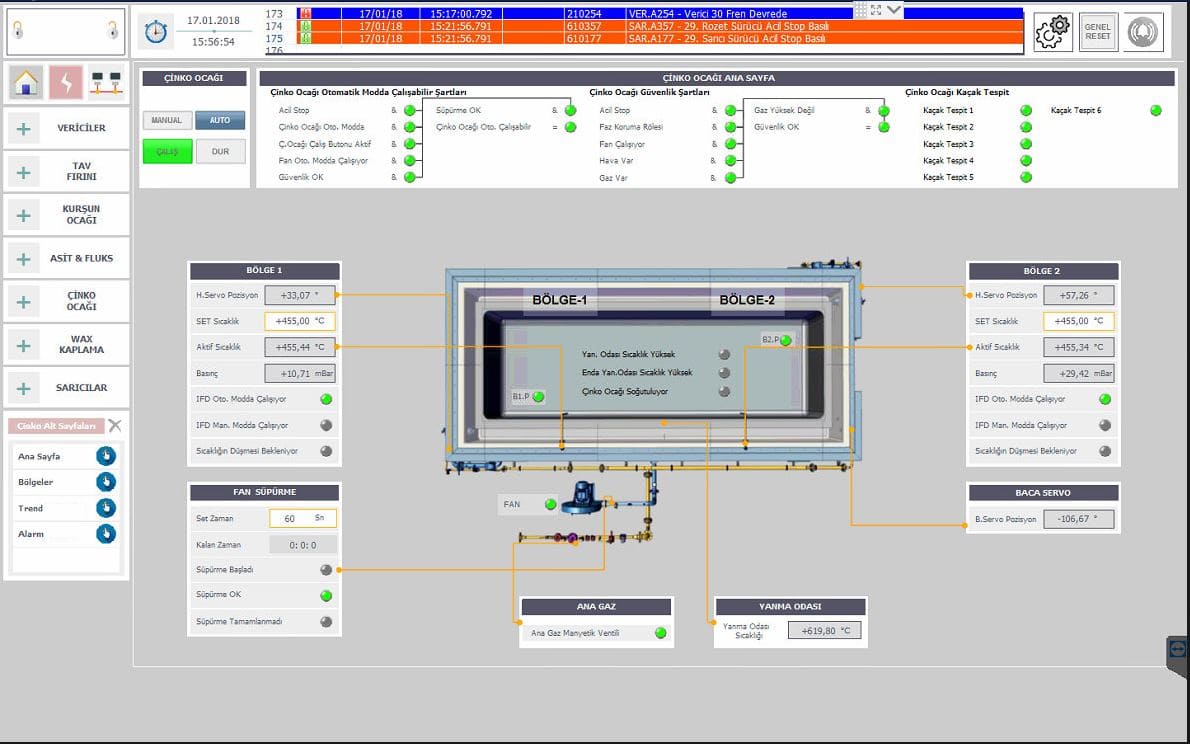Open the settings gears icon
This screenshot has height=744, width=1190.
[x=1052, y=32]
